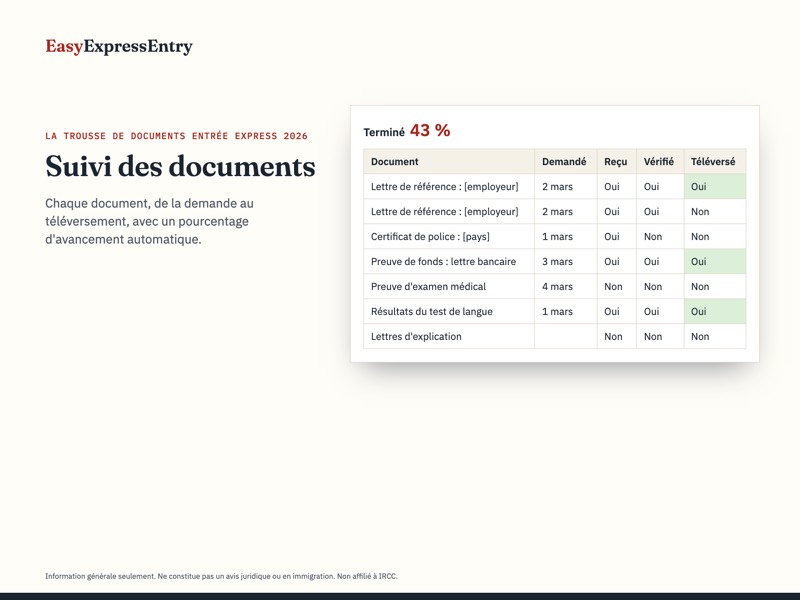Click Reçu 'Non' in the Lettres d'explication row
The height and width of the screenshot is (600, 800).
[617, 336]
